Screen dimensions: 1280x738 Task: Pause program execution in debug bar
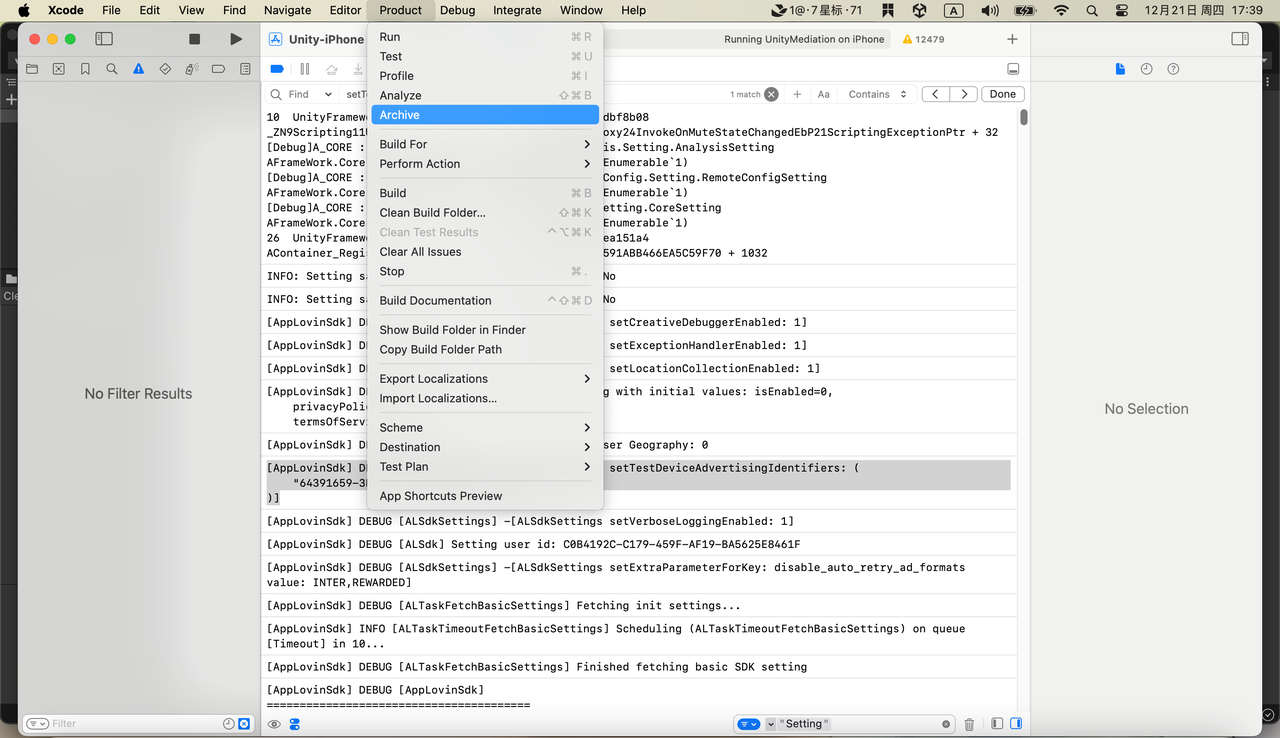tap(305, 69)
